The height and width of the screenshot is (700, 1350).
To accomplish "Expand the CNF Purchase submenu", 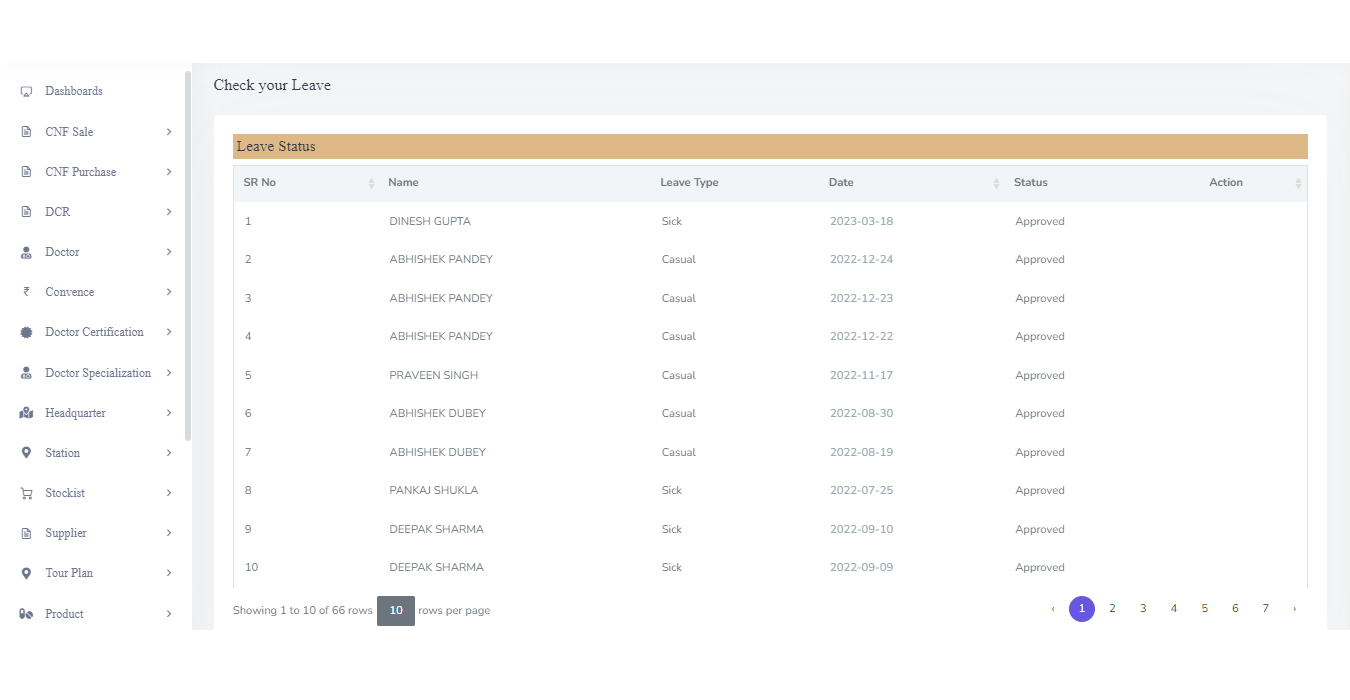I will click(x=168, y=171).
